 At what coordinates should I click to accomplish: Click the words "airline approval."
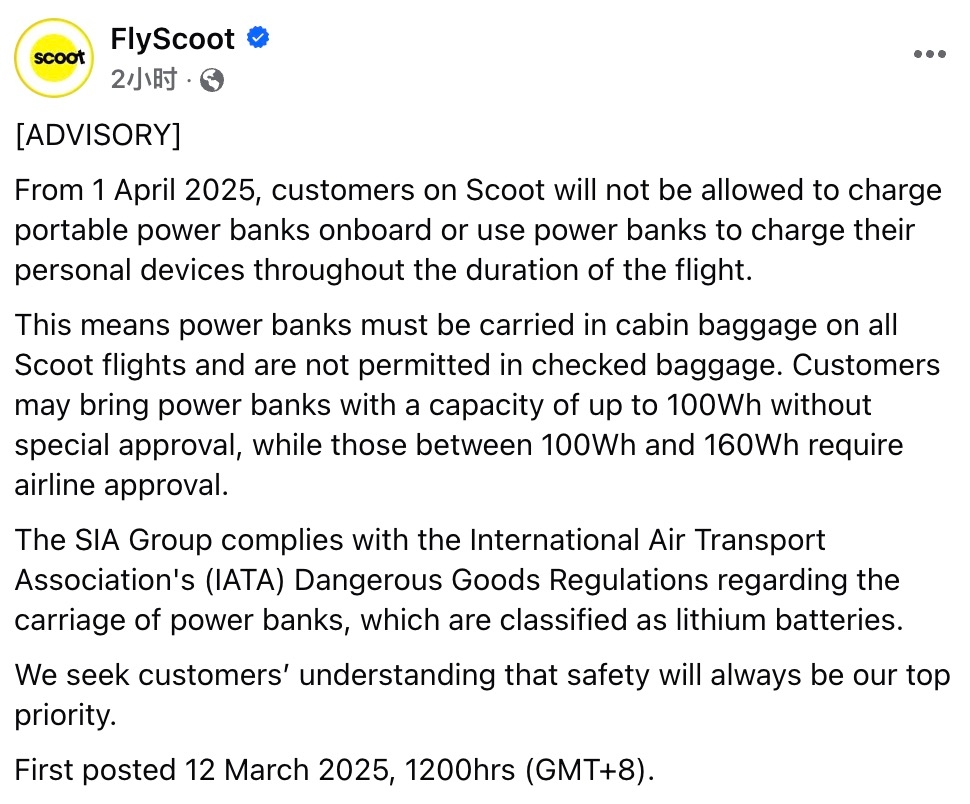(x=122, y=485)
